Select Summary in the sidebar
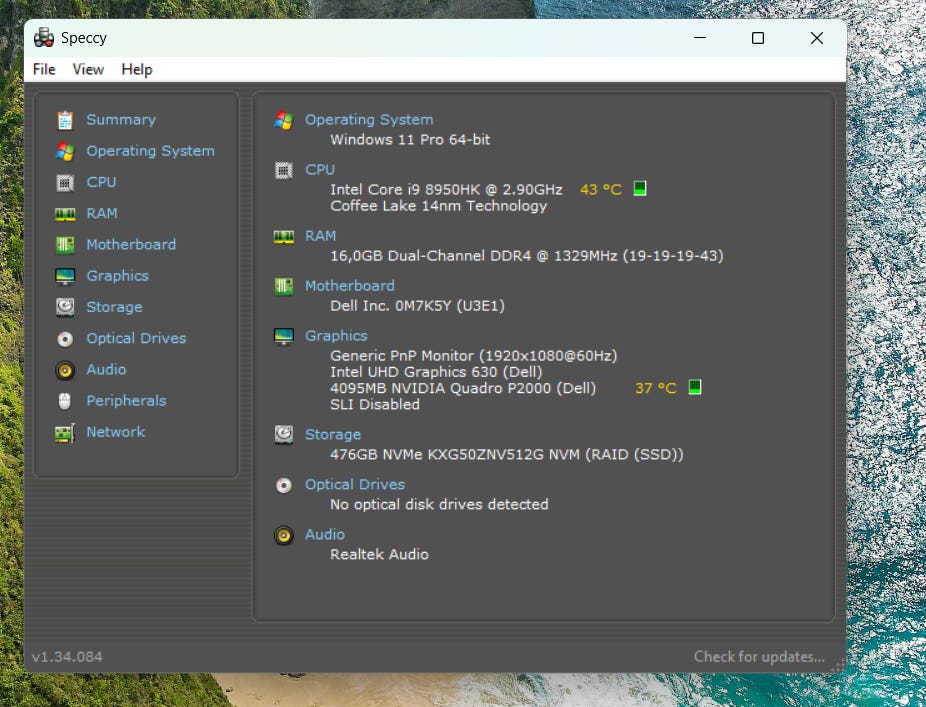Screen dimensions: 926x707 point(121,120)
